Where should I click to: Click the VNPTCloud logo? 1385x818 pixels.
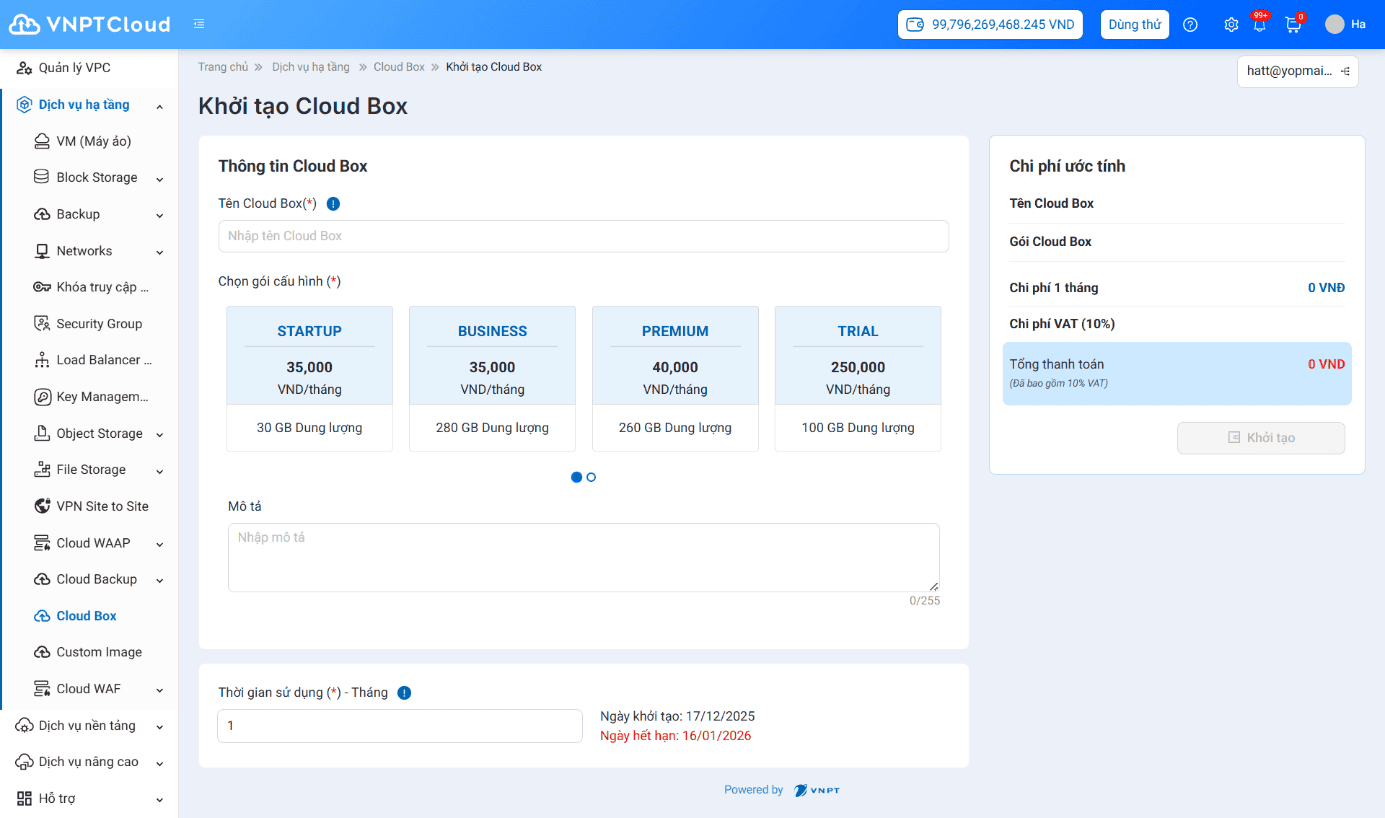tap(89, 24)
